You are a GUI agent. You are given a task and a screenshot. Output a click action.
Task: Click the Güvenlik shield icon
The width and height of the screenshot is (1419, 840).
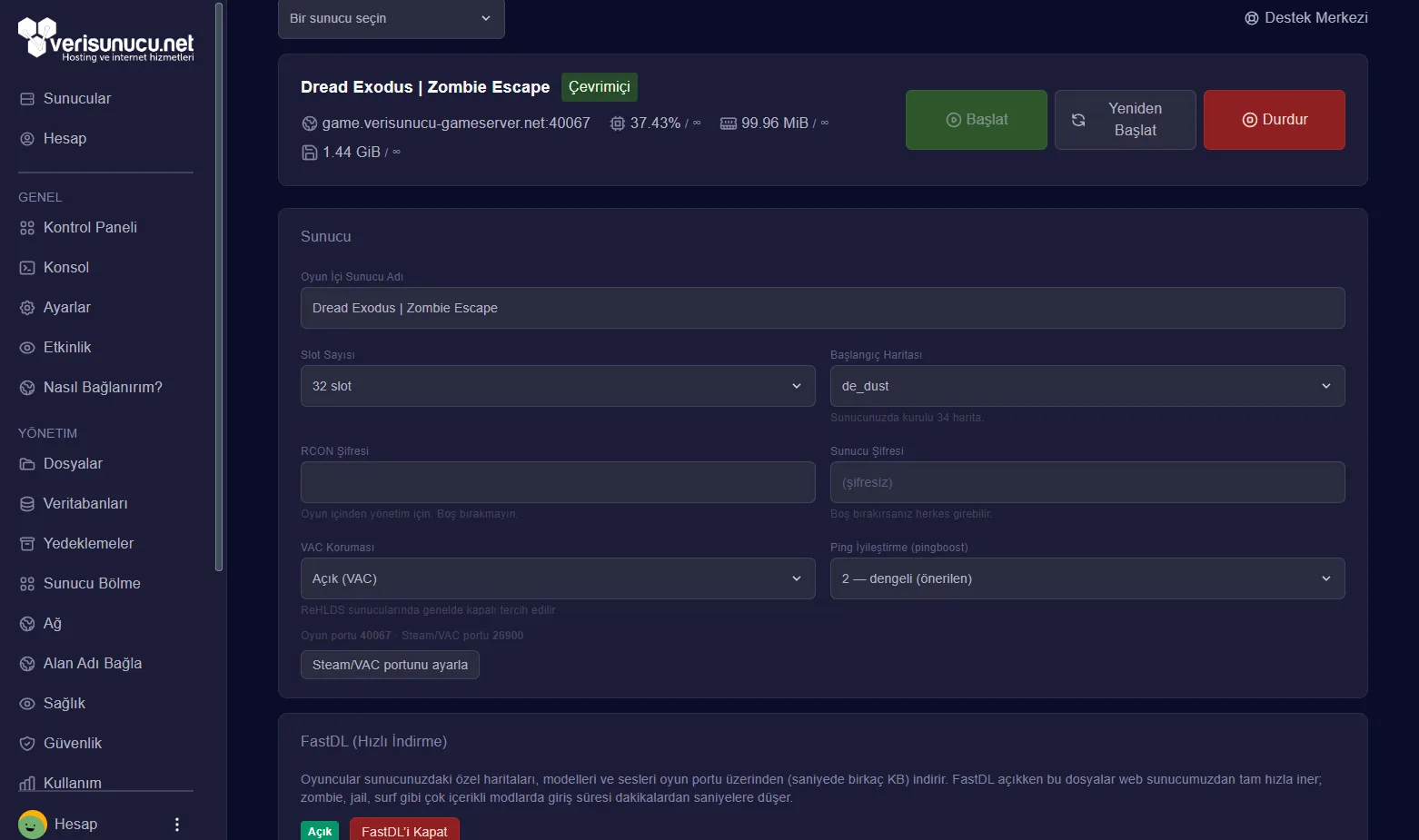pyautogui.click(x=27, y=744)
